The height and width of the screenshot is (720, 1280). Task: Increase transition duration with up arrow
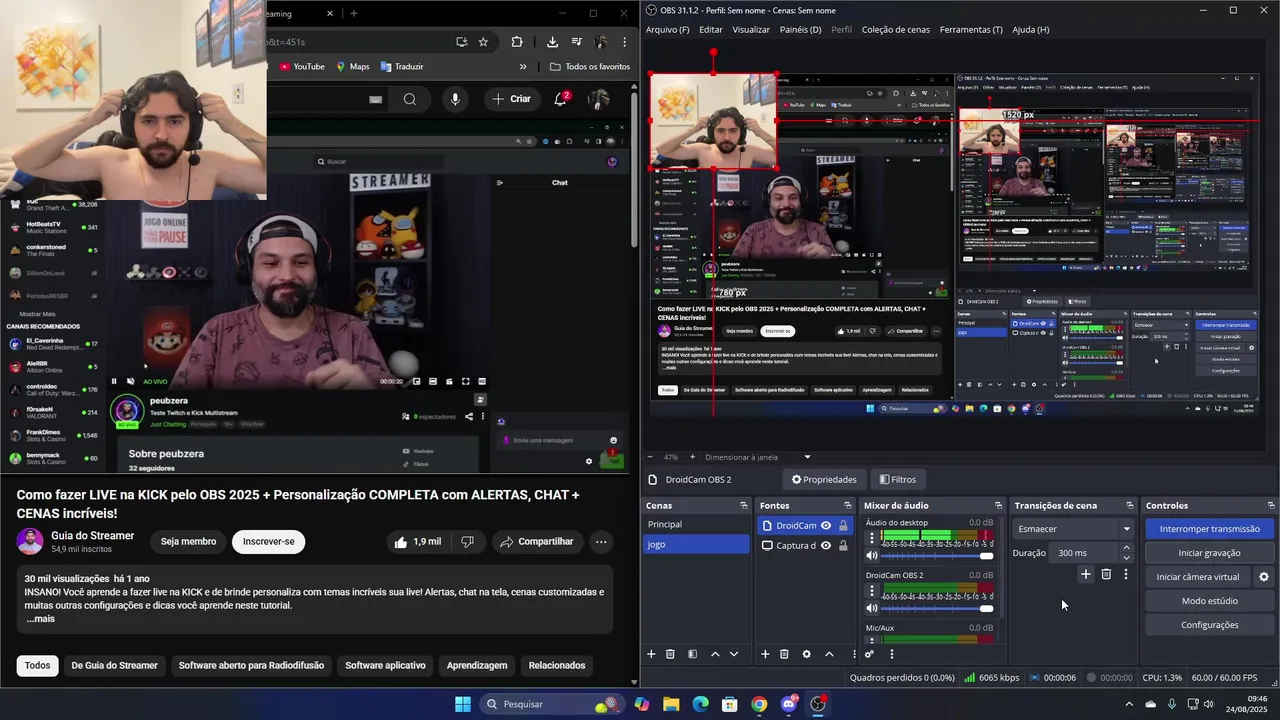(x=1126, y=548)
